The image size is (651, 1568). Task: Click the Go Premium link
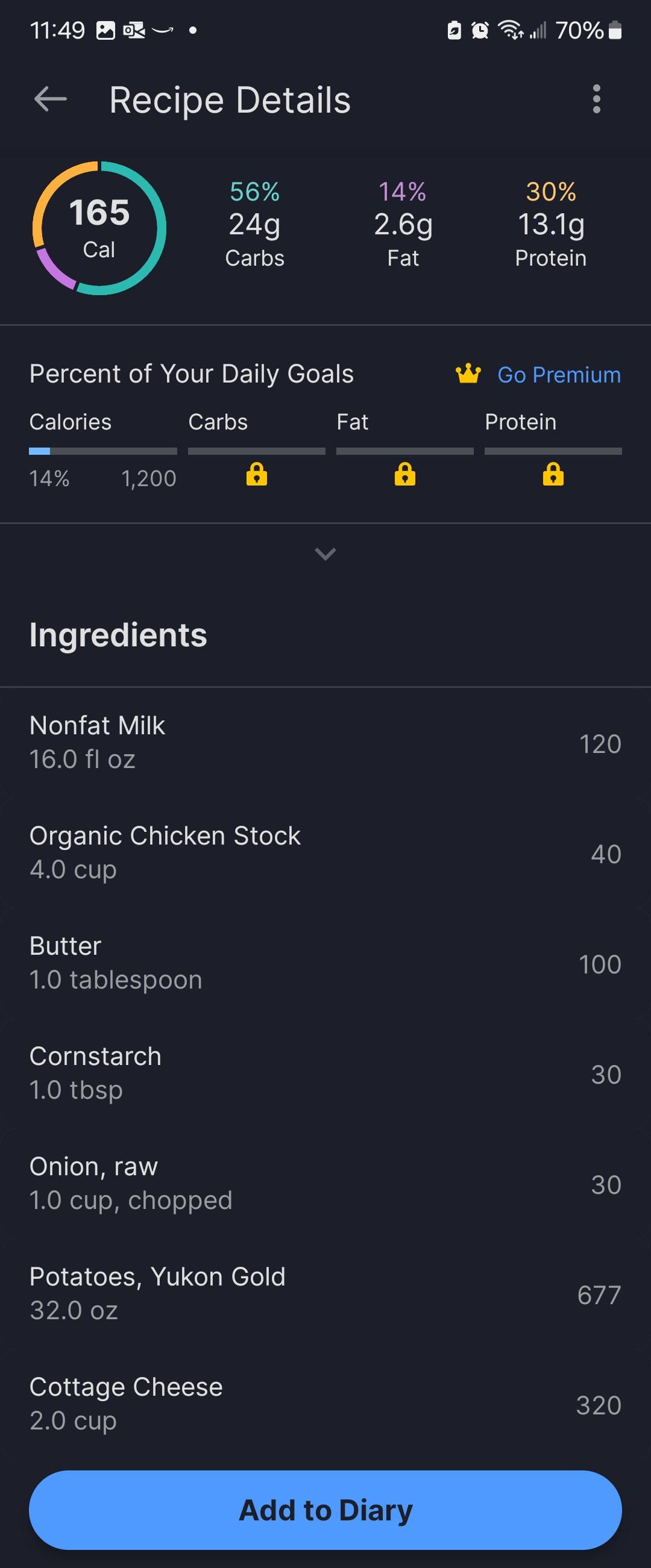[559, 375]
